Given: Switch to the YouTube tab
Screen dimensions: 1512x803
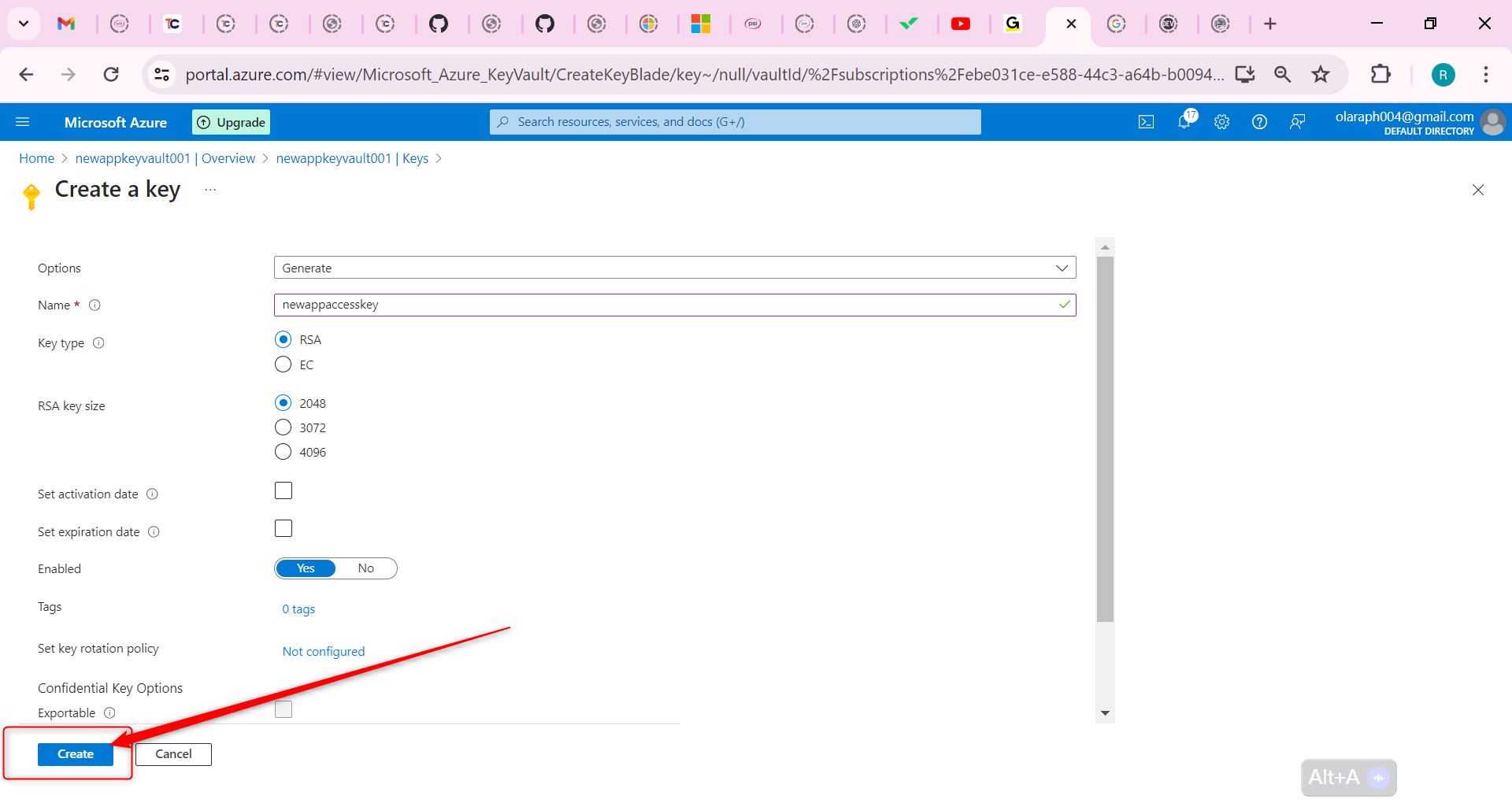Looking at the screenshot, I should (961, 24).
